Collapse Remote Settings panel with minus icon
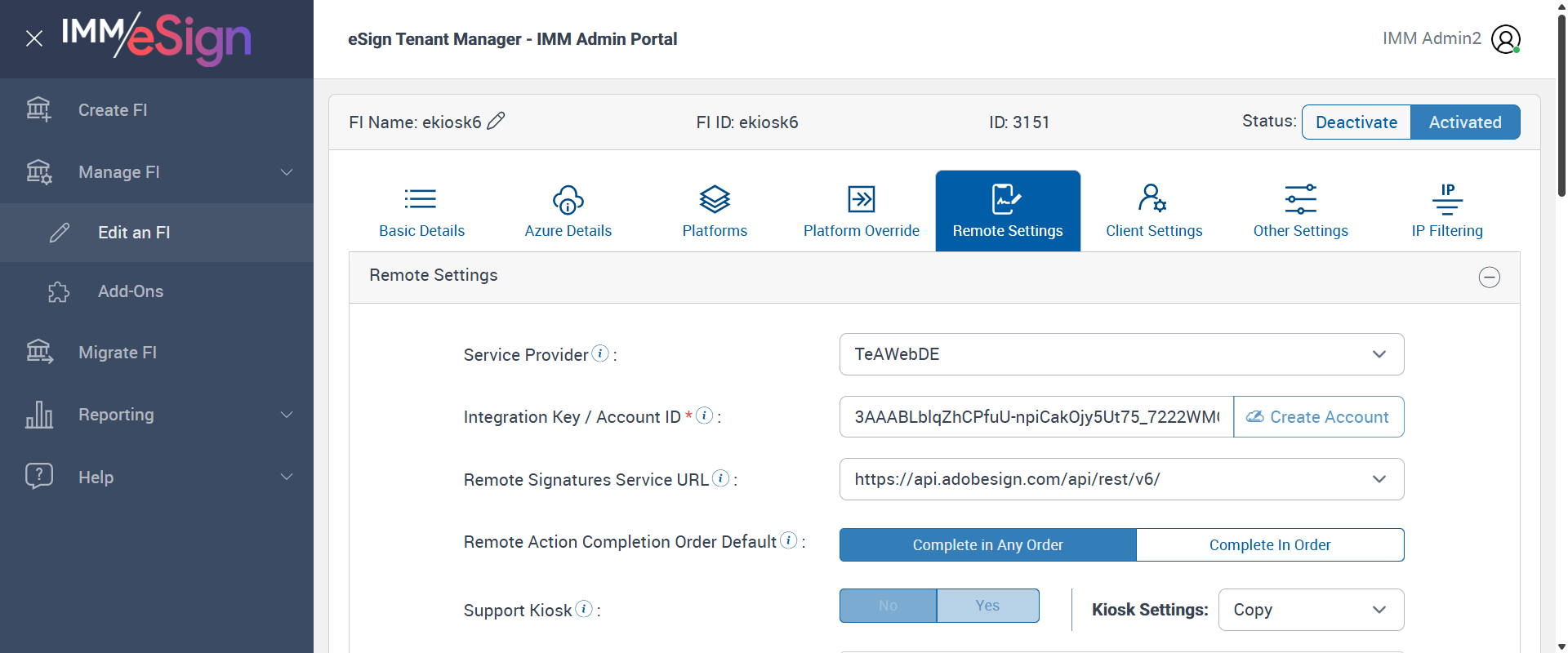Image resolution: width=1568 pixels, height=653 pixels. 1489,278
